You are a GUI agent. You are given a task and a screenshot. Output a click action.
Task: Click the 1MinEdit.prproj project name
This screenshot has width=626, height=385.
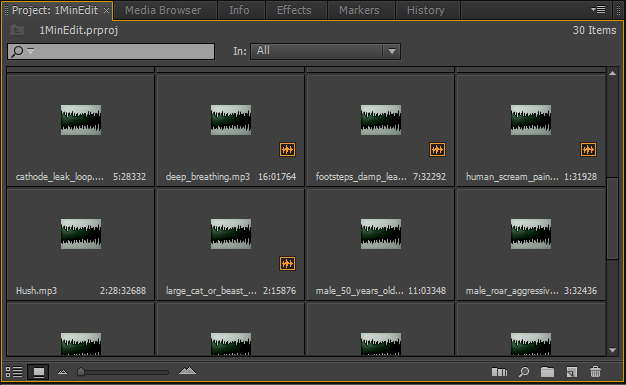tap(79, 30)
